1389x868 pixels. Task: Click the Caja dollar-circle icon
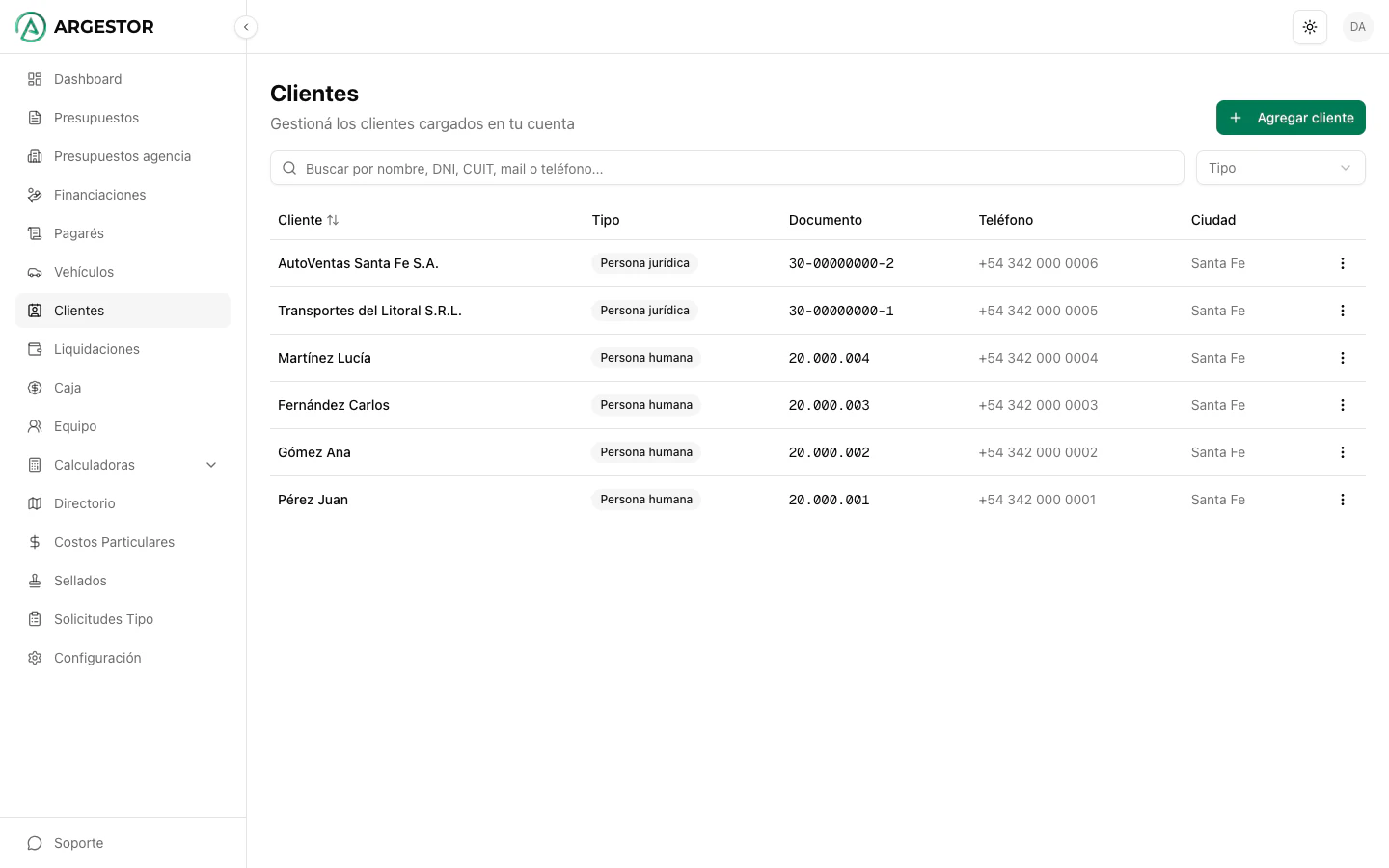(35, 388)
